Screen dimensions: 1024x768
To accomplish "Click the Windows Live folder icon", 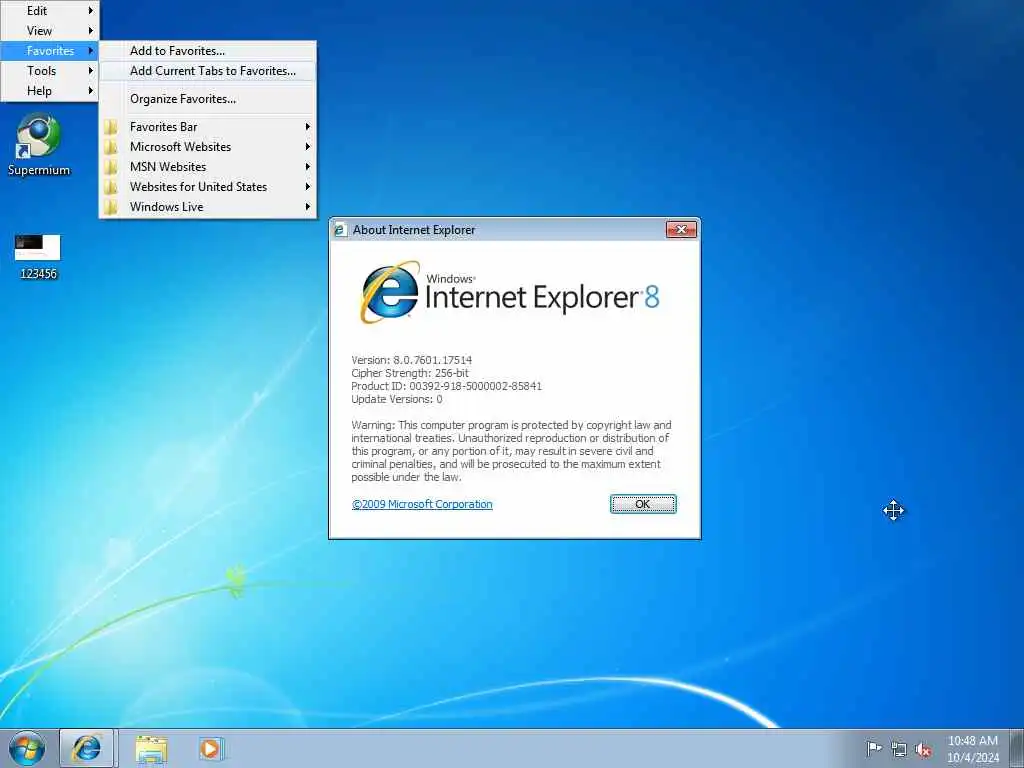I will pyautogui.click(x=111, y=207).
